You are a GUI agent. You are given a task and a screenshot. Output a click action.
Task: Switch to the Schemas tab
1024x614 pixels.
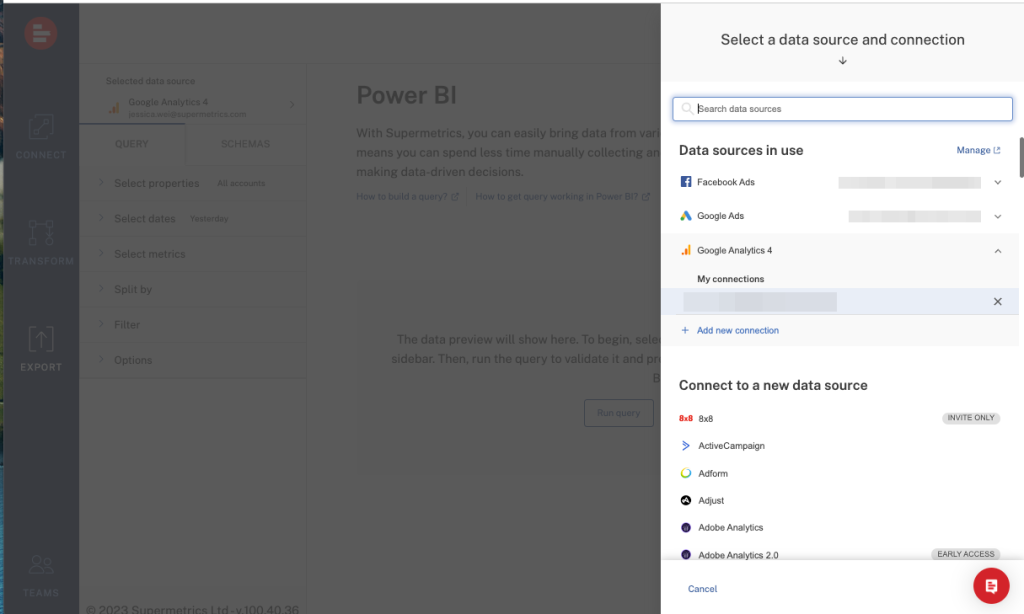(x=245, y=144)
